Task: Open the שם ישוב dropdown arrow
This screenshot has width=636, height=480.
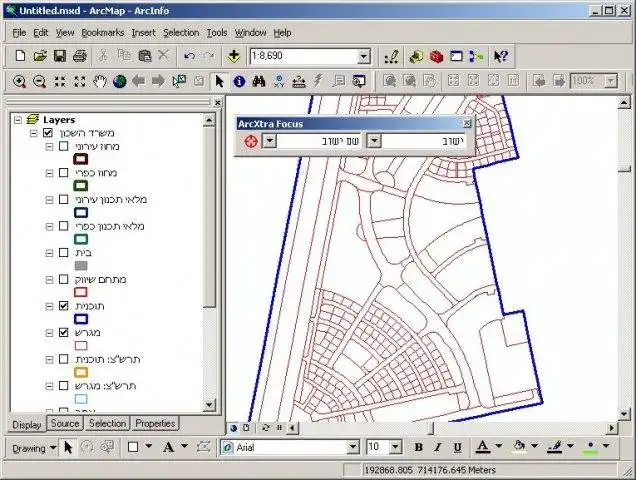Action: click(x=270, y=141)
